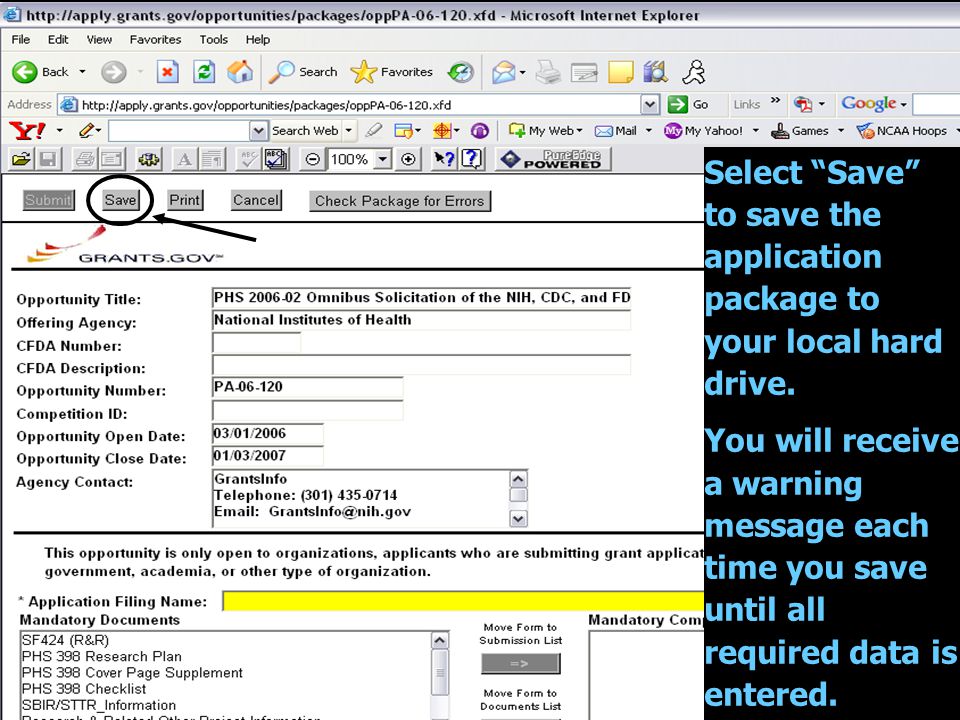
Task: Select SF424 (R&R) in Mandatory Documents
Action: [66, 640]
